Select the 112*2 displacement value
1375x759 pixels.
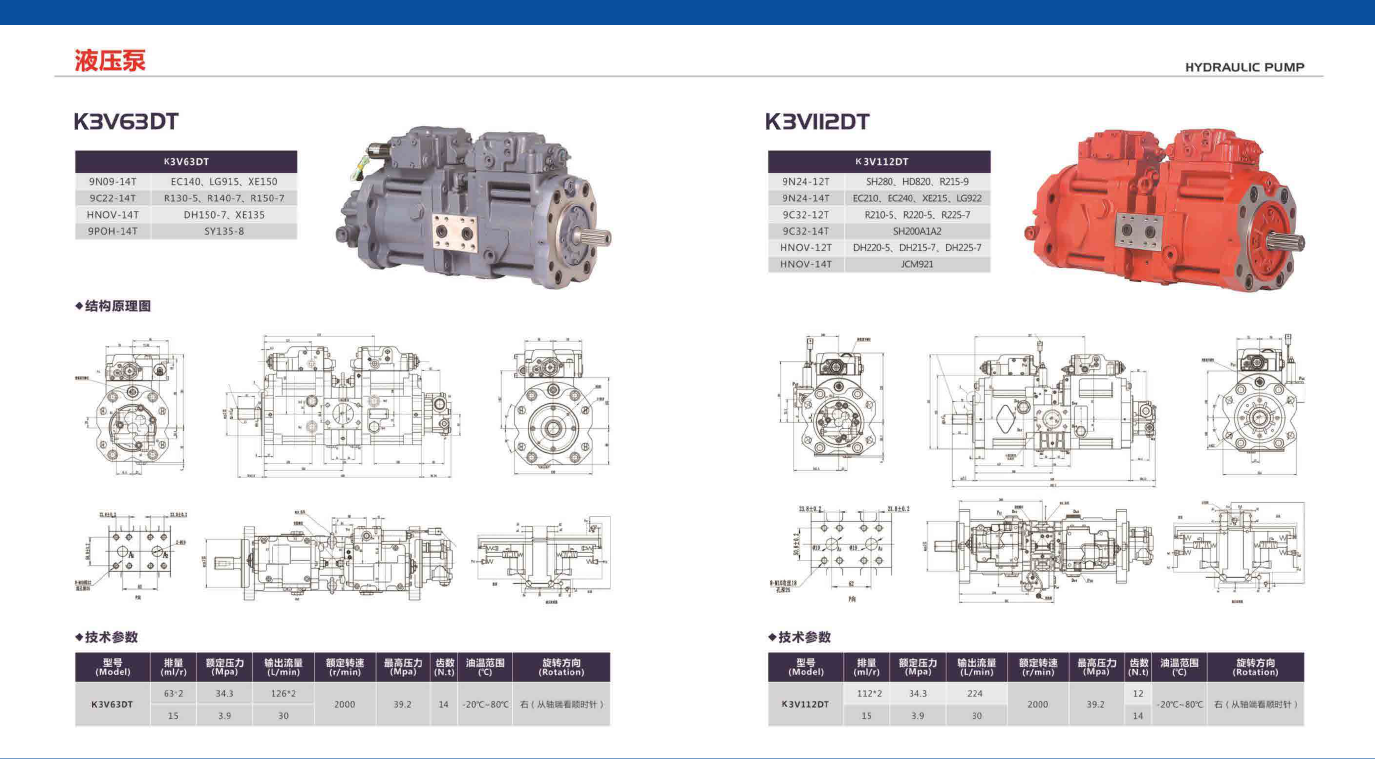[x=867, y=693]
